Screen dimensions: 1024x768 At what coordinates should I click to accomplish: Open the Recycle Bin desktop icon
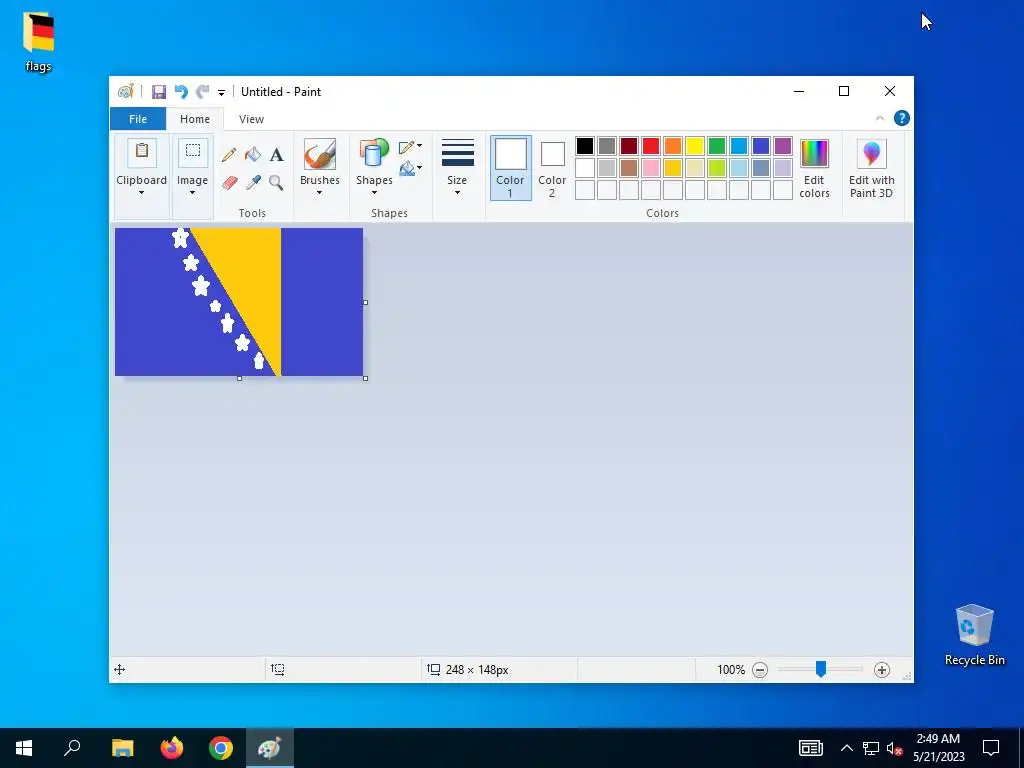tap(974, 634)
